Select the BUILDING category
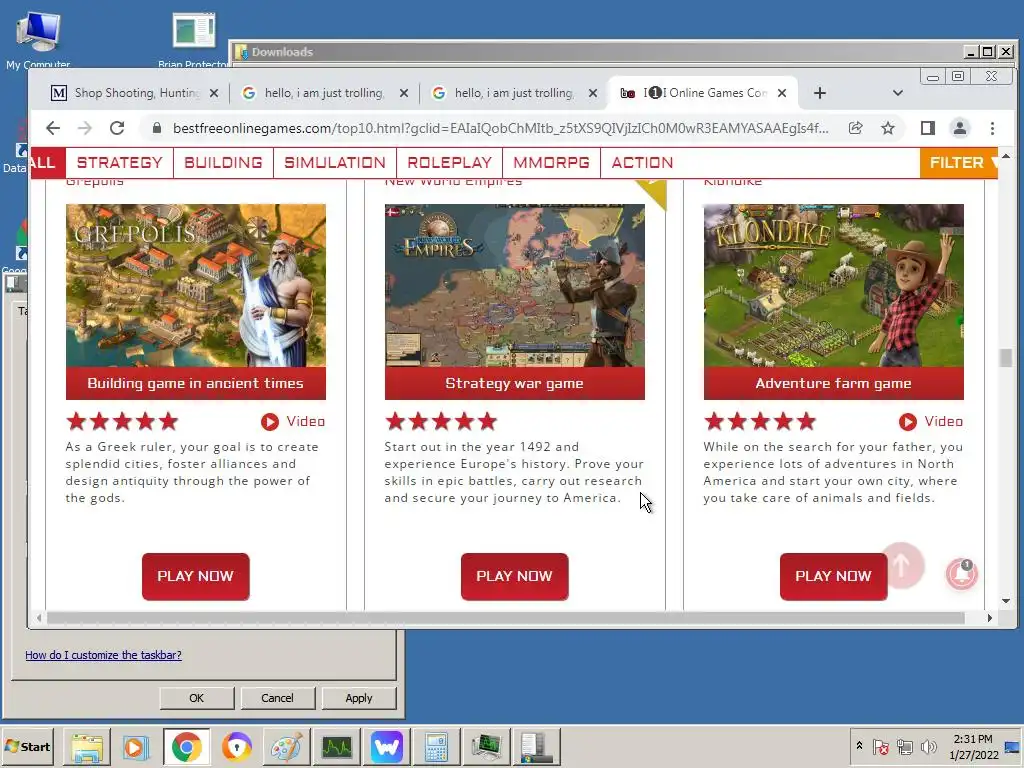 tap(223, 163)
